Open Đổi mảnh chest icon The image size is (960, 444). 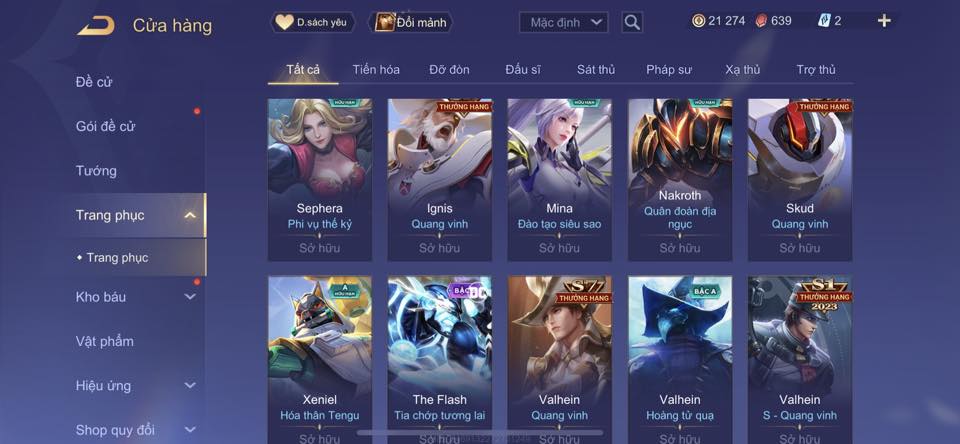(384, 23)
